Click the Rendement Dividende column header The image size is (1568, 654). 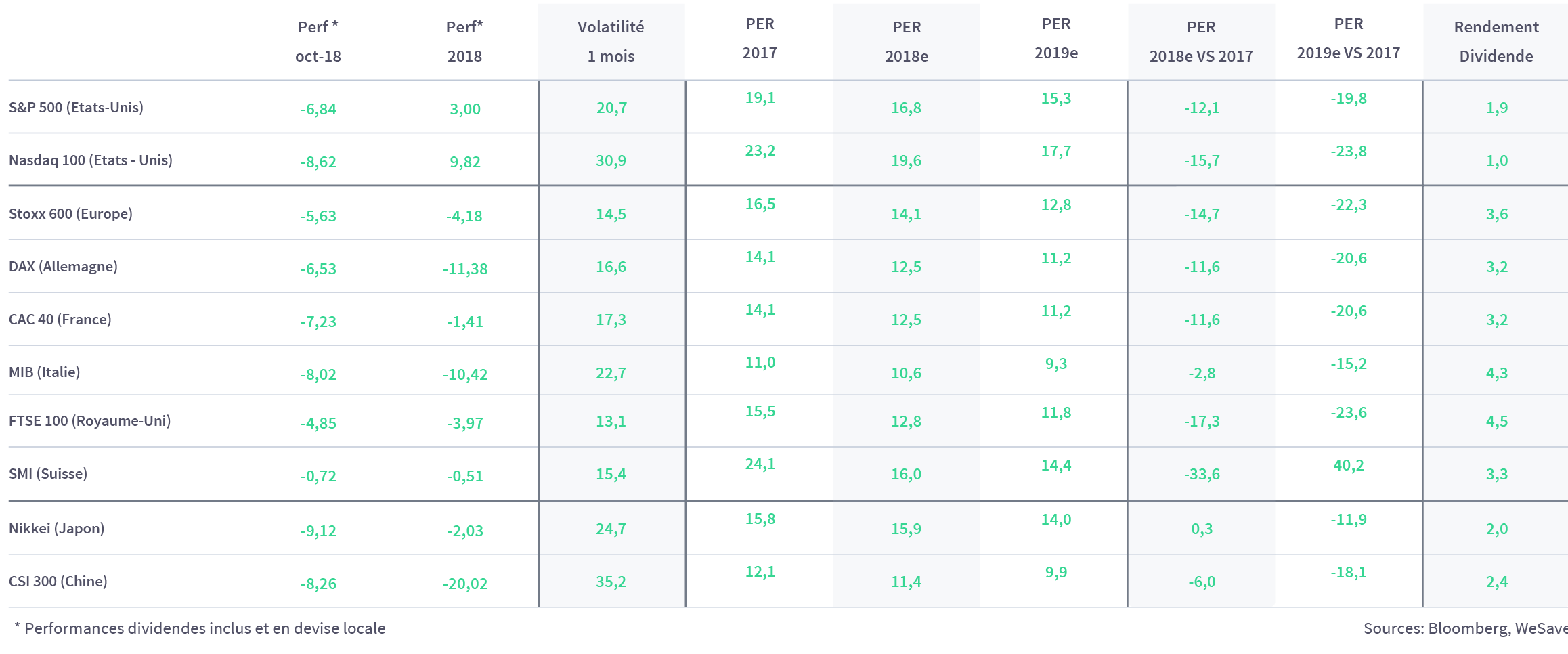coord(1496,41)
